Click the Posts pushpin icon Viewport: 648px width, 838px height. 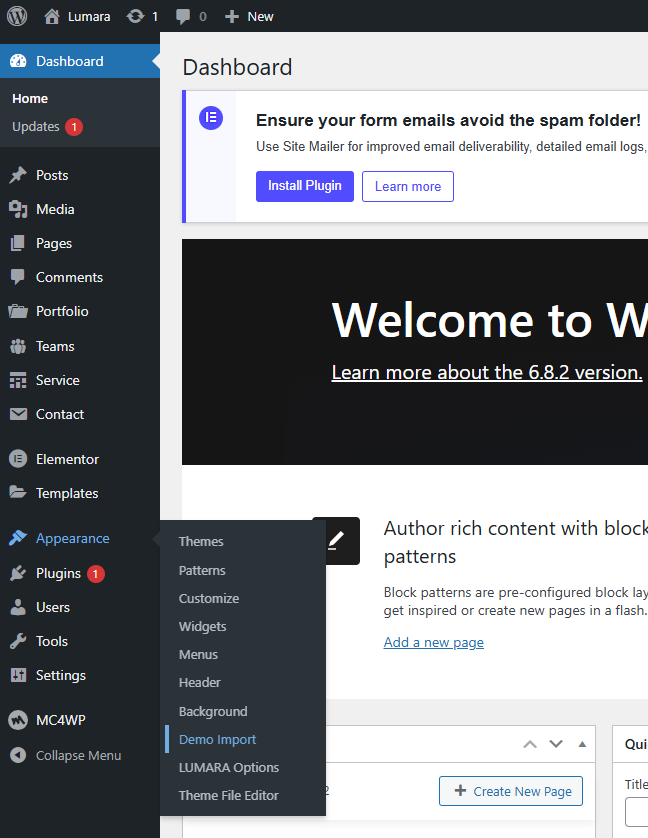click(18, 175)
